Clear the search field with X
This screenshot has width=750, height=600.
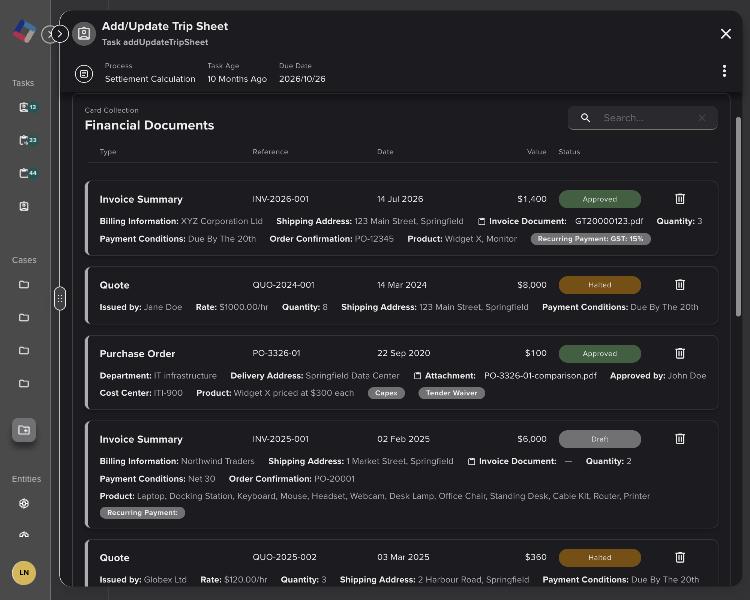[702, 118]
